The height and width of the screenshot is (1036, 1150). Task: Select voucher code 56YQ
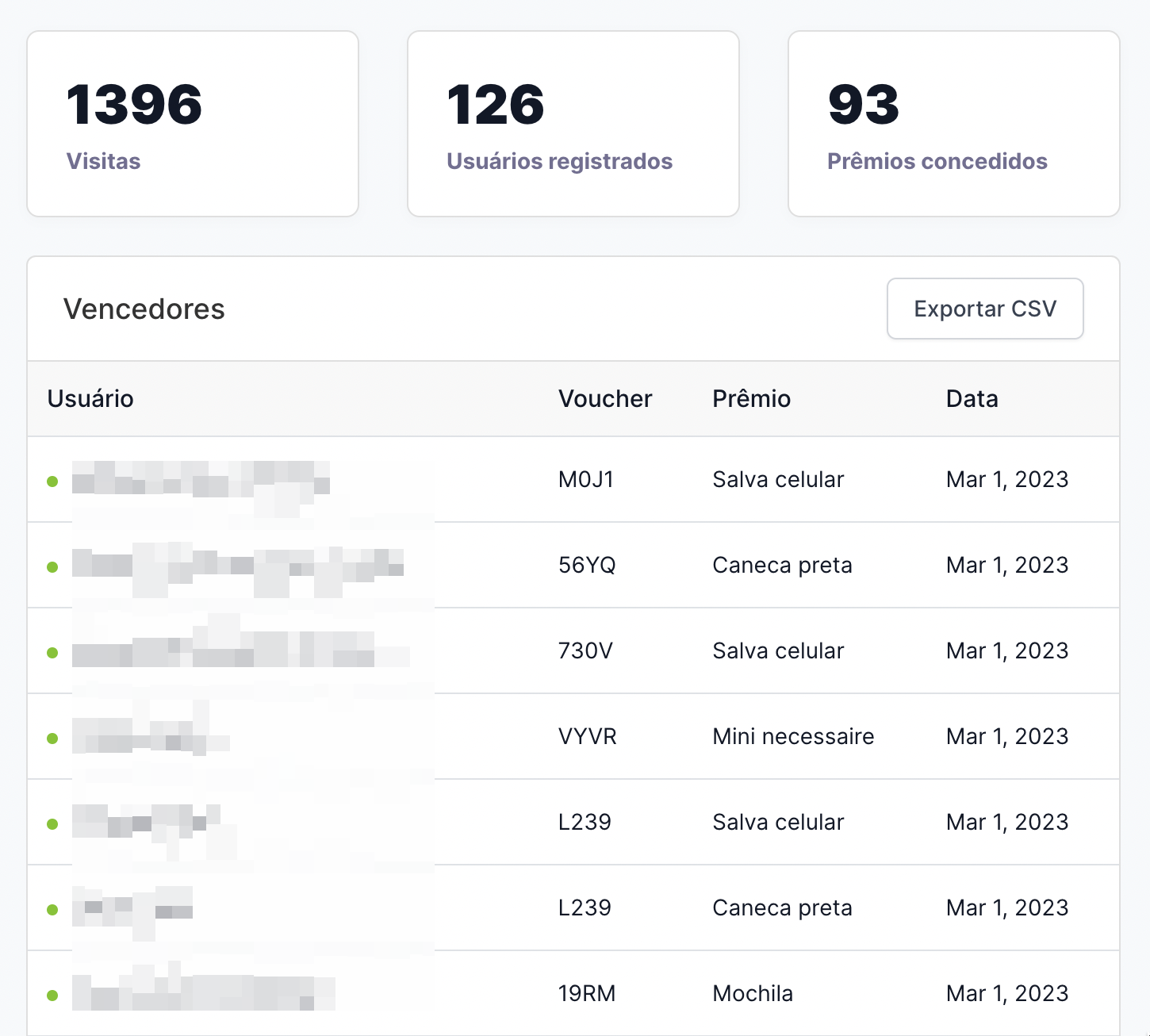(587, 565)
